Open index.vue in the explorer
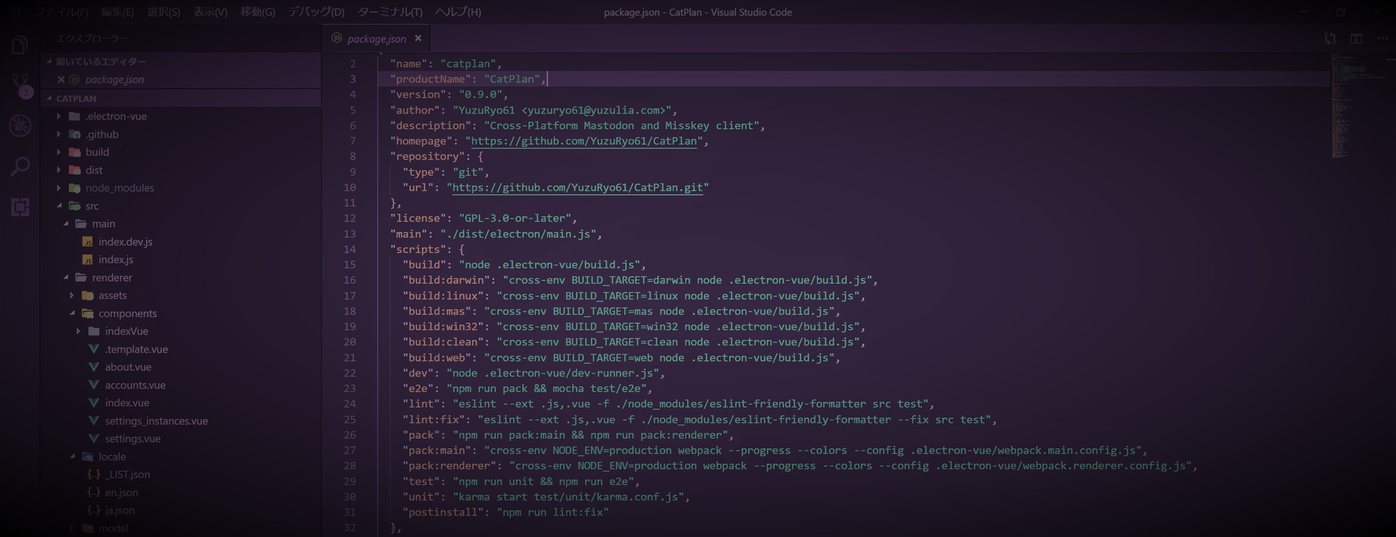 click(127, 403)
